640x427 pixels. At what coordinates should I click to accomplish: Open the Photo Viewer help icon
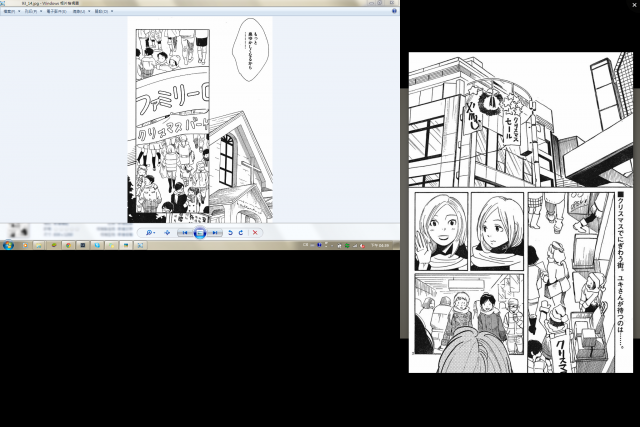[394, 11]
